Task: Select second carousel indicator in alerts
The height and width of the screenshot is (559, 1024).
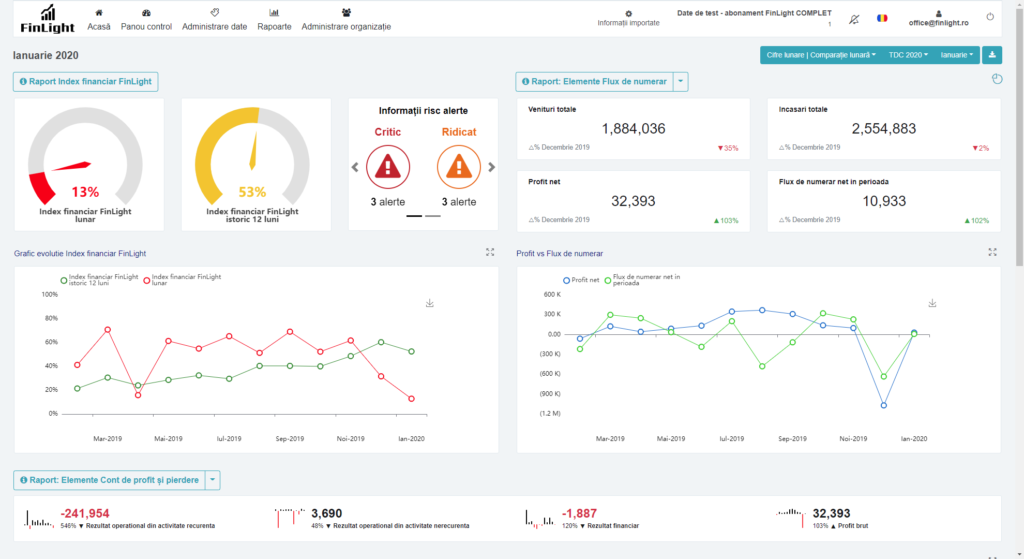Action: pyautogui.click(x=433, y=216)
